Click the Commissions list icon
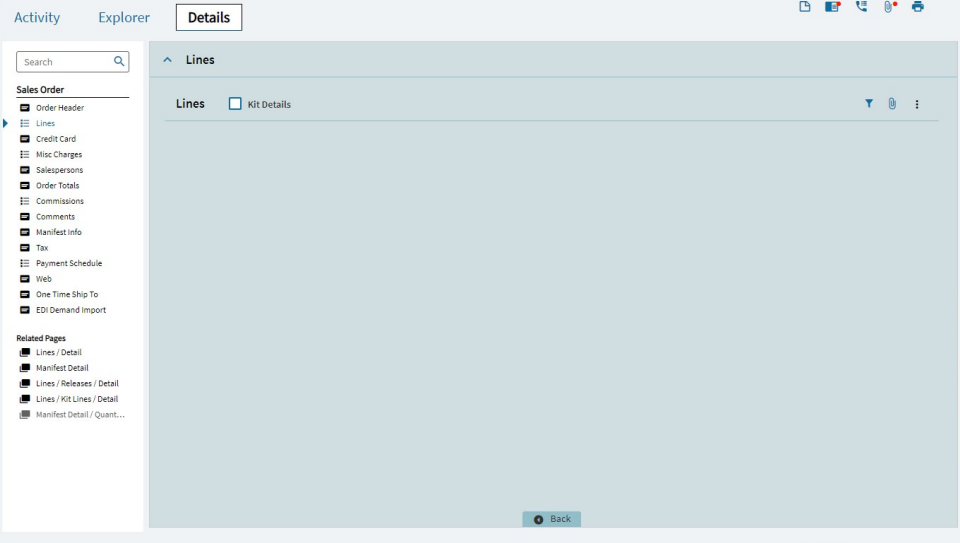Viewport: 960px width, 543px height. coord(24,201)
